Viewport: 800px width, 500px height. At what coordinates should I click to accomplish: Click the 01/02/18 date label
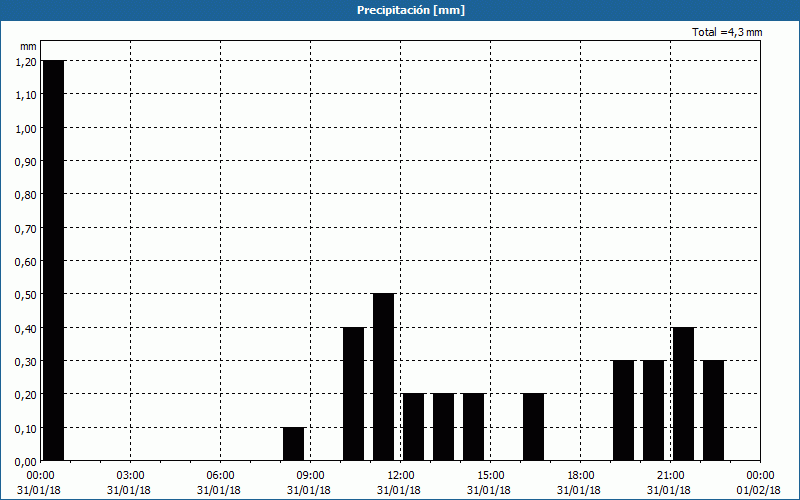point(758,490)
